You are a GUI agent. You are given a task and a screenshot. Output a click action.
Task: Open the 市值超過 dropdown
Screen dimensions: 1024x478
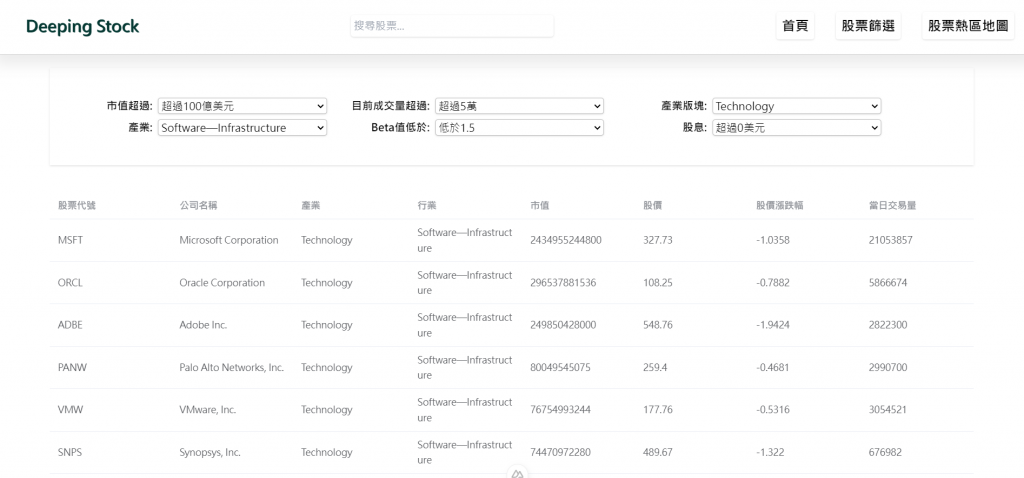point(242,106)
